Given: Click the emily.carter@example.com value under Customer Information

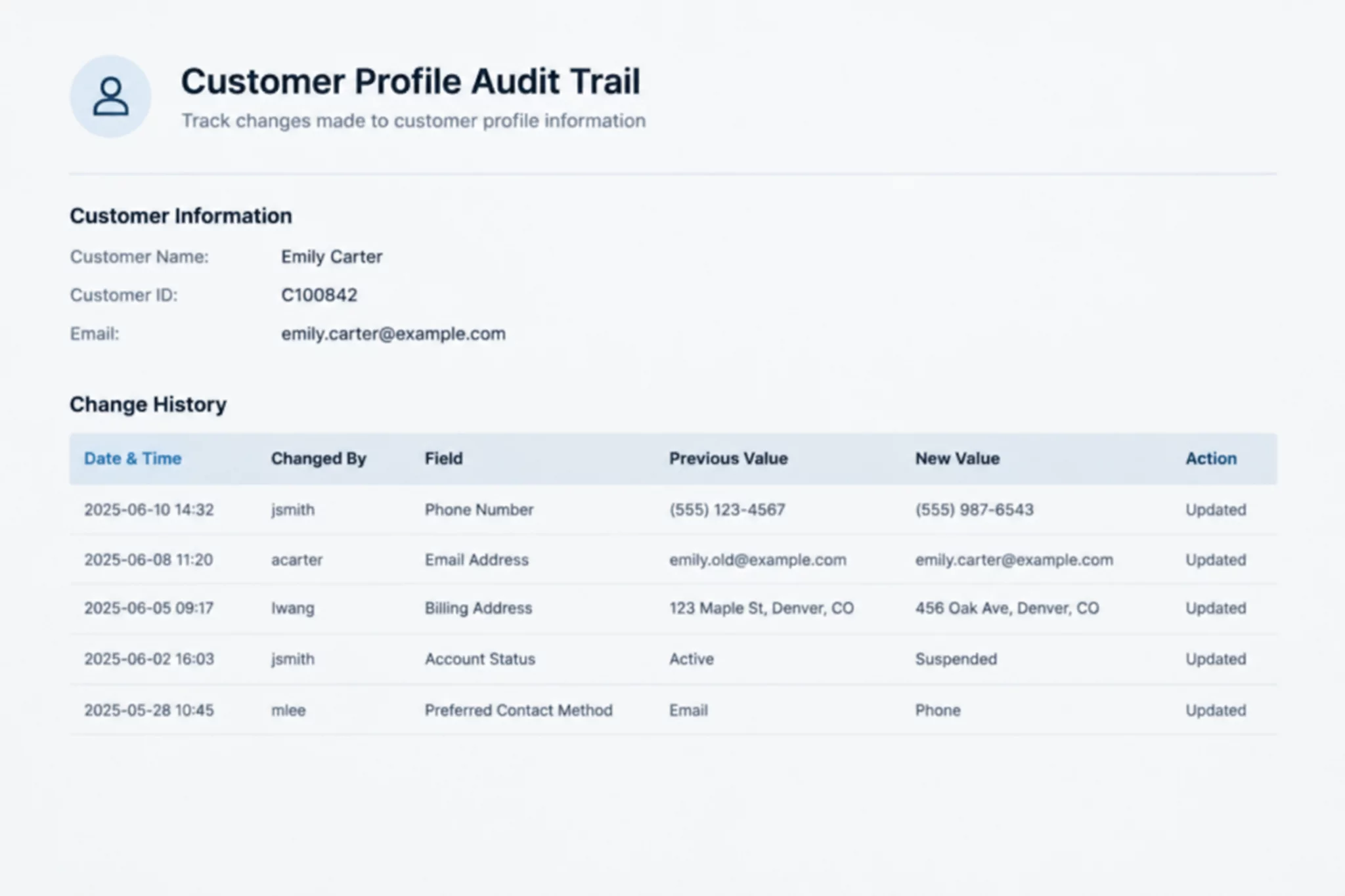Looking at the screenshot, I should click(393, 333).
